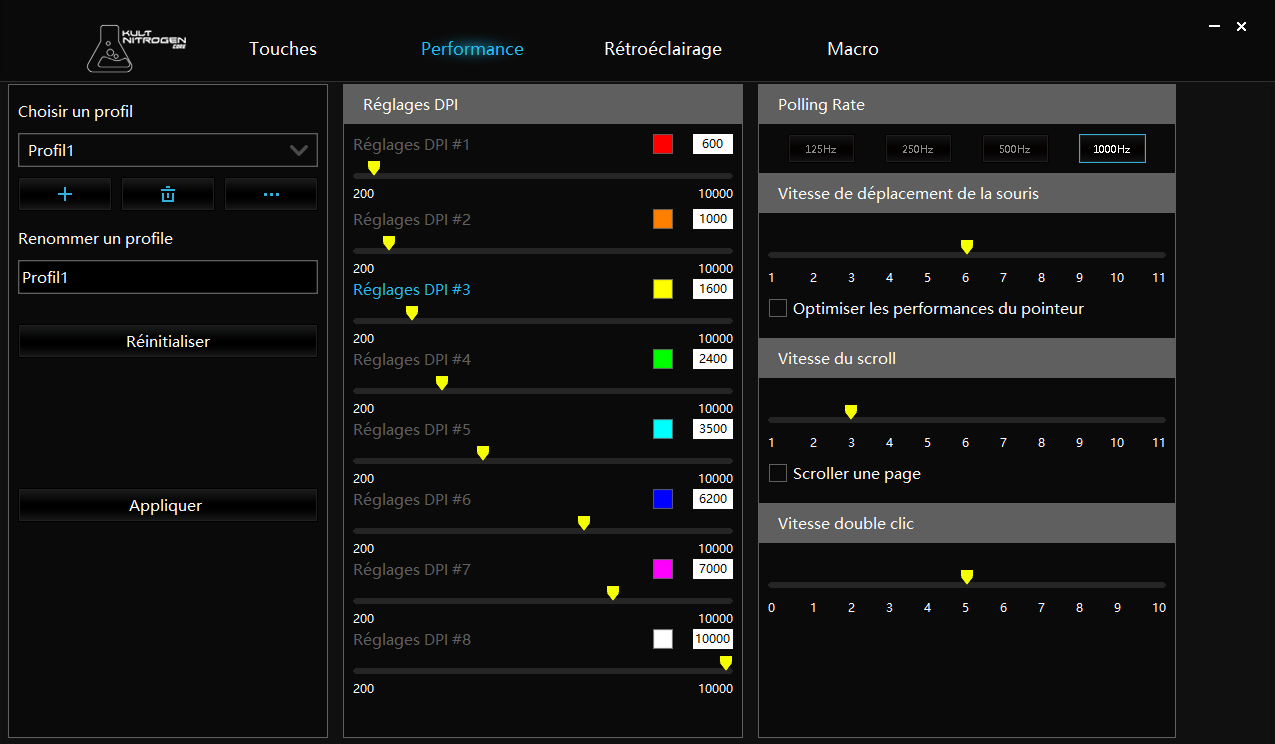This screenshot has width=1275, height=744.
Task: Open the Rétroéclairage tab
Action: (662, 49)
